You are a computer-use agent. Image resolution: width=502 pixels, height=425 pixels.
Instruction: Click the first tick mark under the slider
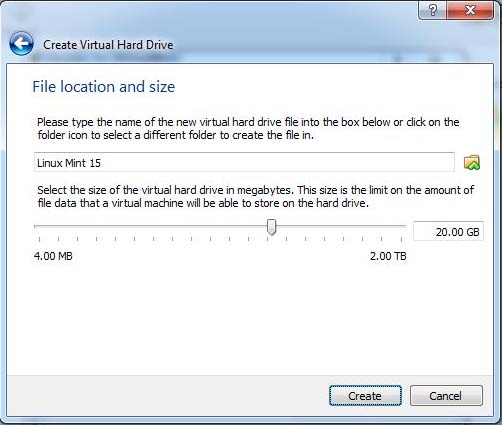point(39,239)
